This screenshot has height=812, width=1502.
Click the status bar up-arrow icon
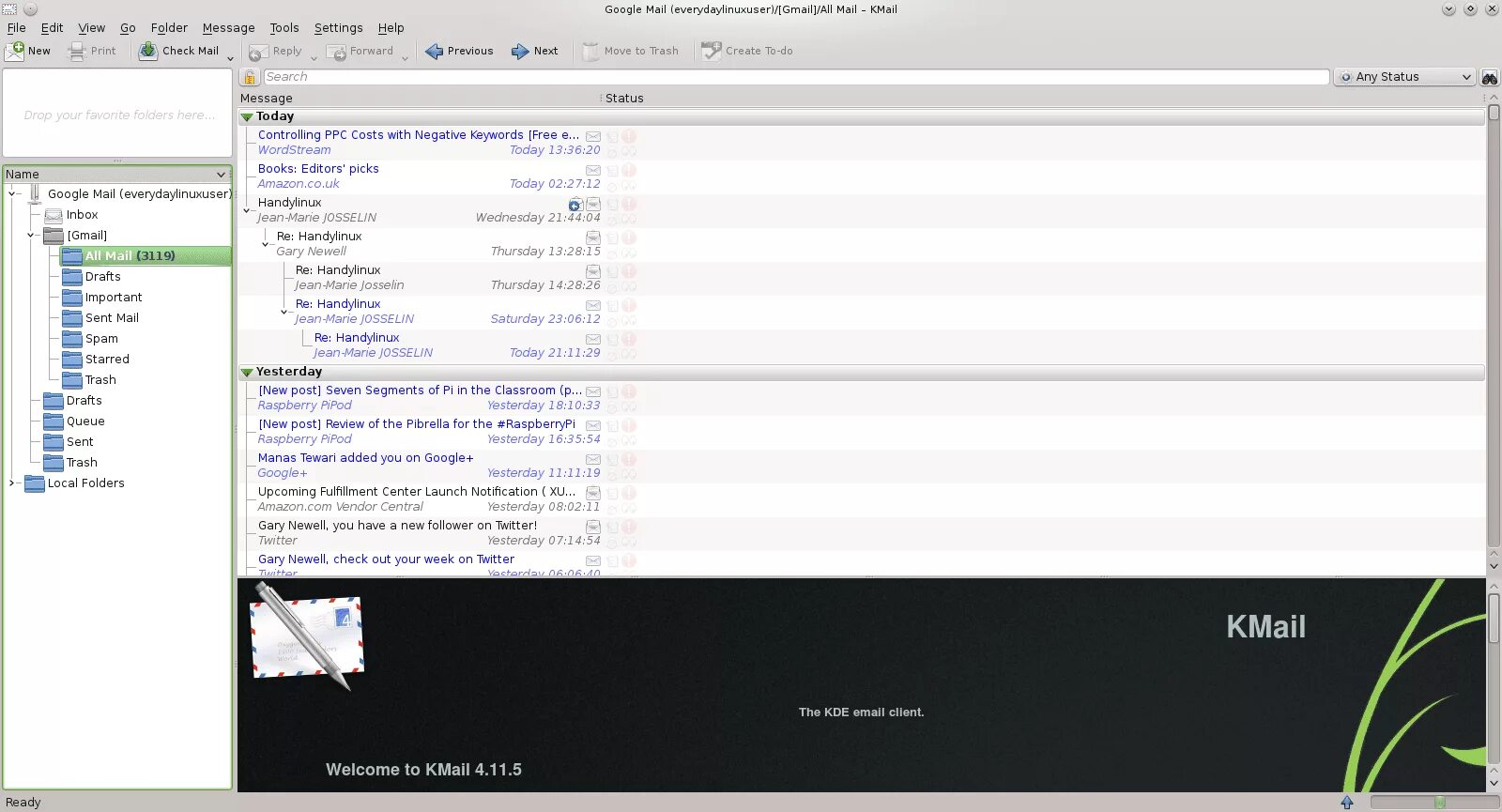pyautogui.click(x=1347, y=803)
